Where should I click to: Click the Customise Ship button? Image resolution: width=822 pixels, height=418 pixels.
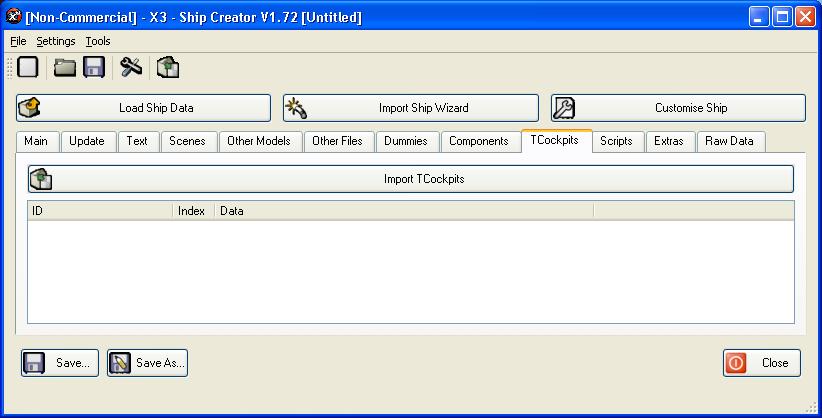(678, 108)
